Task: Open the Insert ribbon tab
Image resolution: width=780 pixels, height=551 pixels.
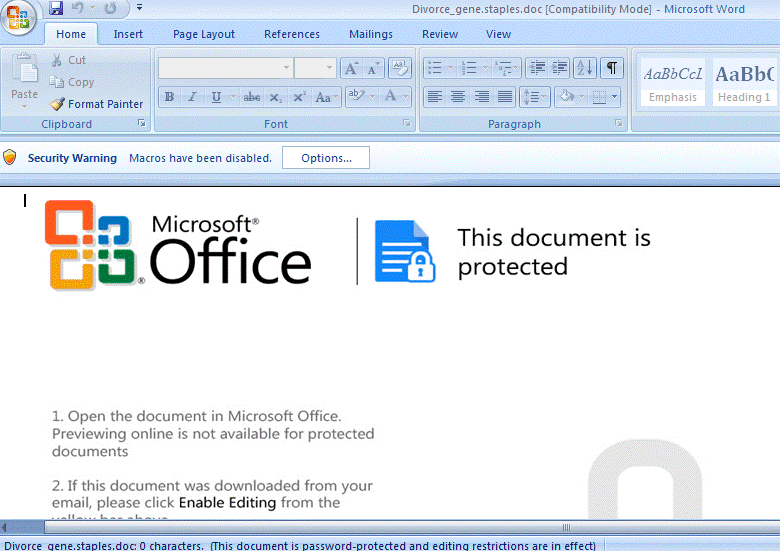Action: 128,34
